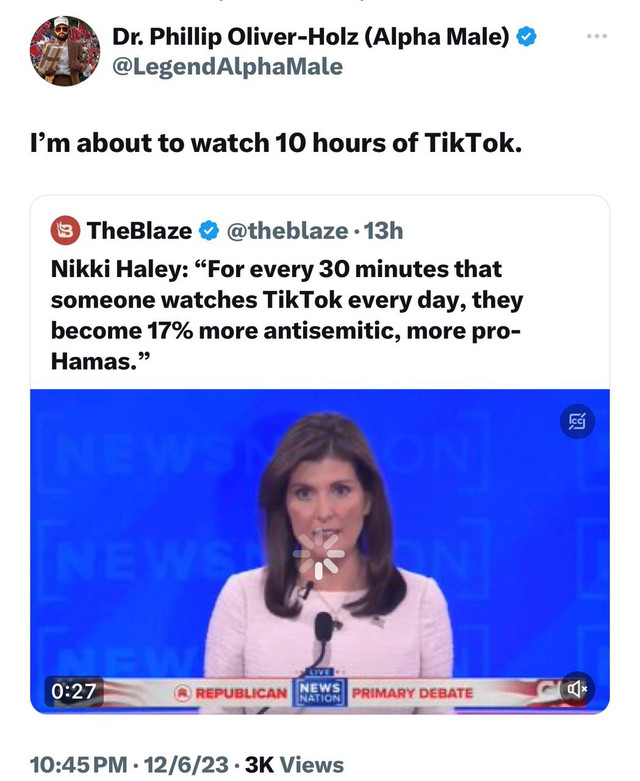Toggle the captions icon on the video
The image size is (640, 781).
click(576, 424)
